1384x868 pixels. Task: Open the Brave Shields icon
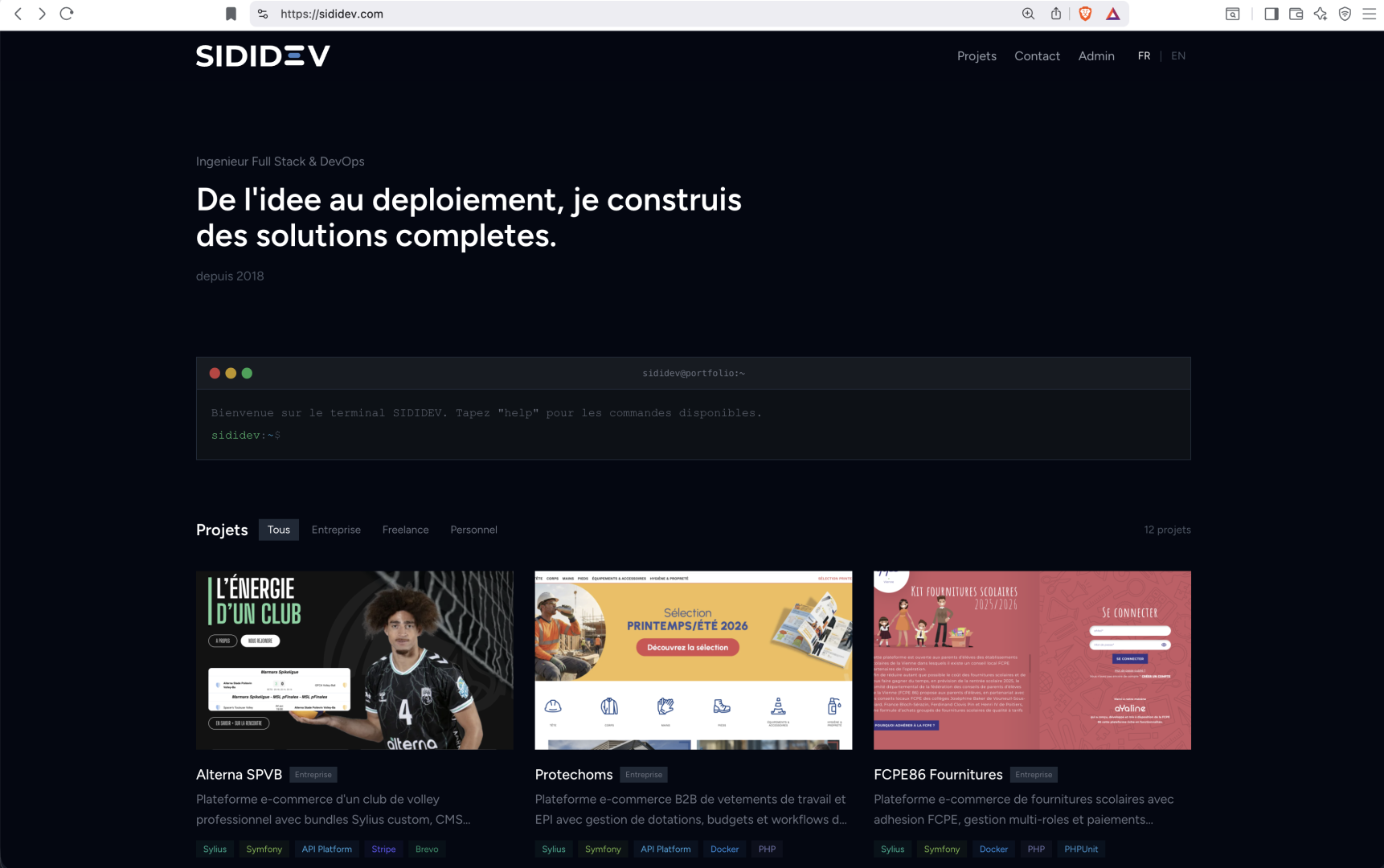point(1086,13)
